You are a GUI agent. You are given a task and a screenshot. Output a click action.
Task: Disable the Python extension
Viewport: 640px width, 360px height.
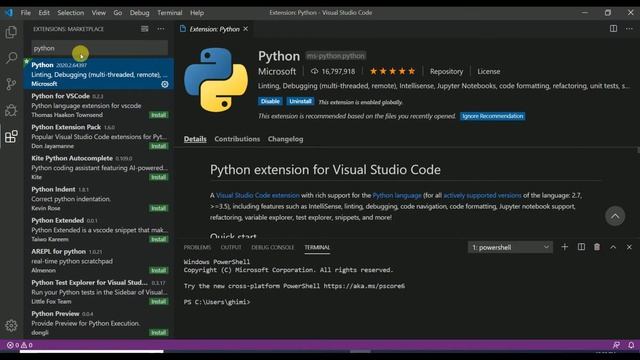(270, 101)
